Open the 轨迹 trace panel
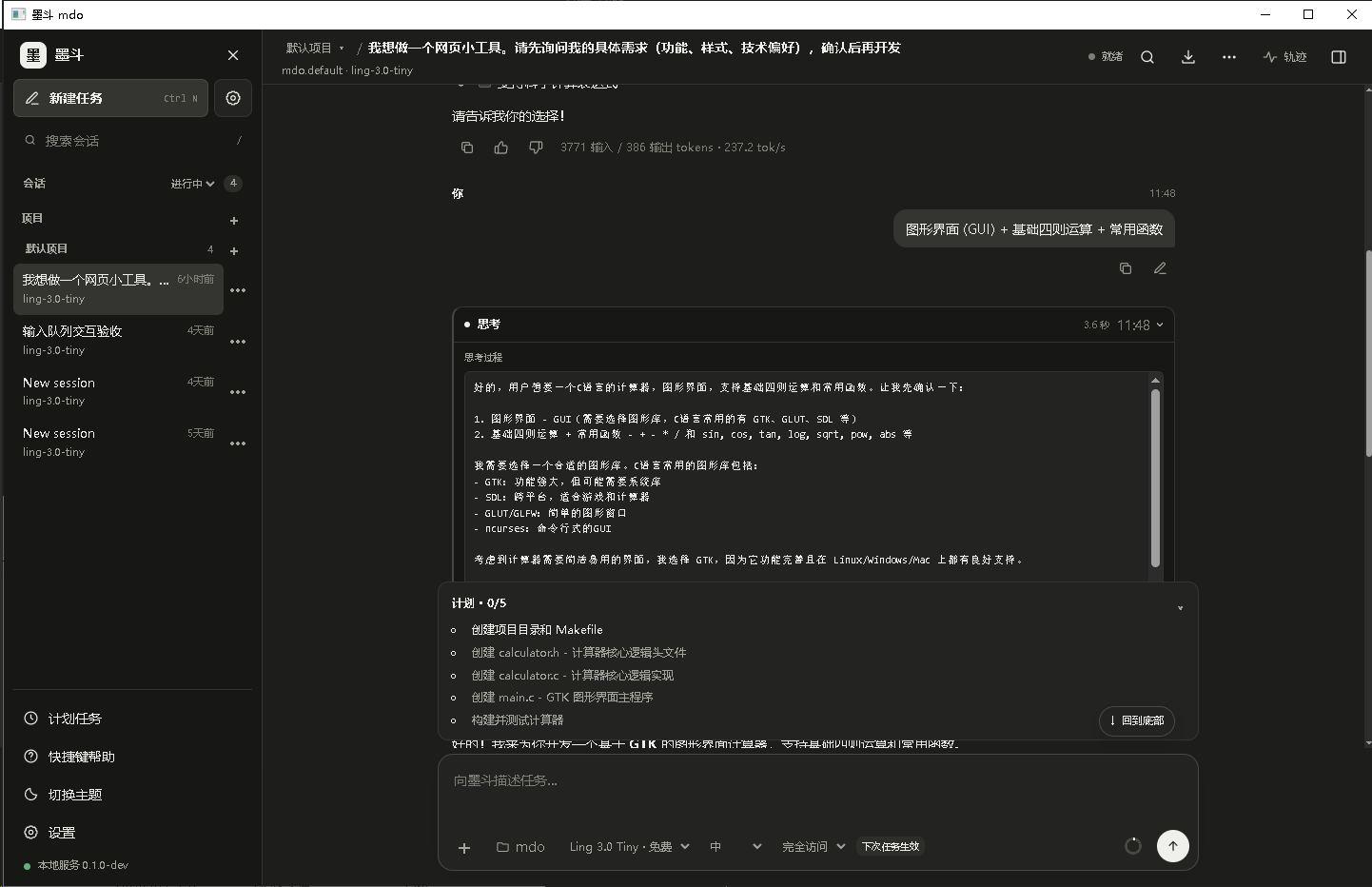The image size is (1372, 887). click(x=1285, y=57)
